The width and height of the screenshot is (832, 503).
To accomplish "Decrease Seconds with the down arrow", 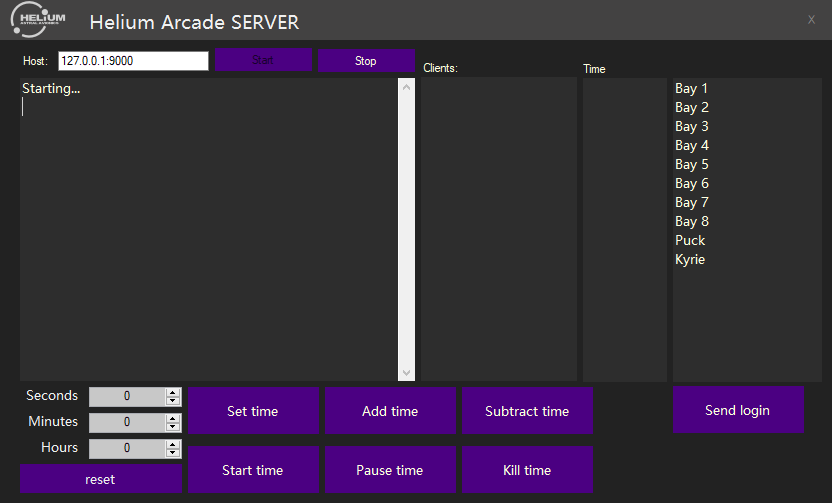I will tap(173, 401).
